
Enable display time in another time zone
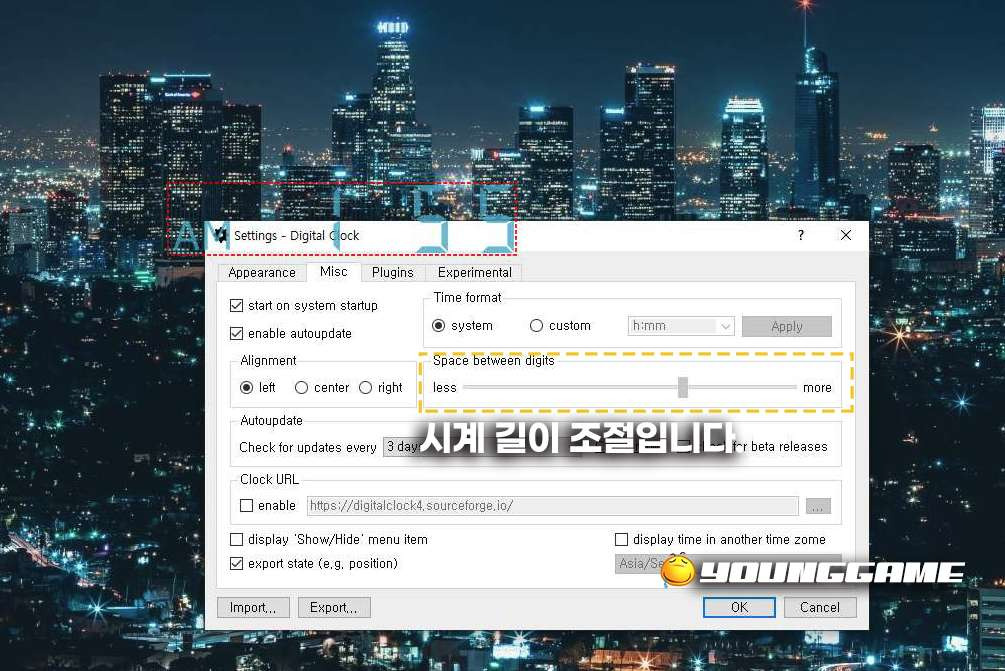tap(621, 539)
